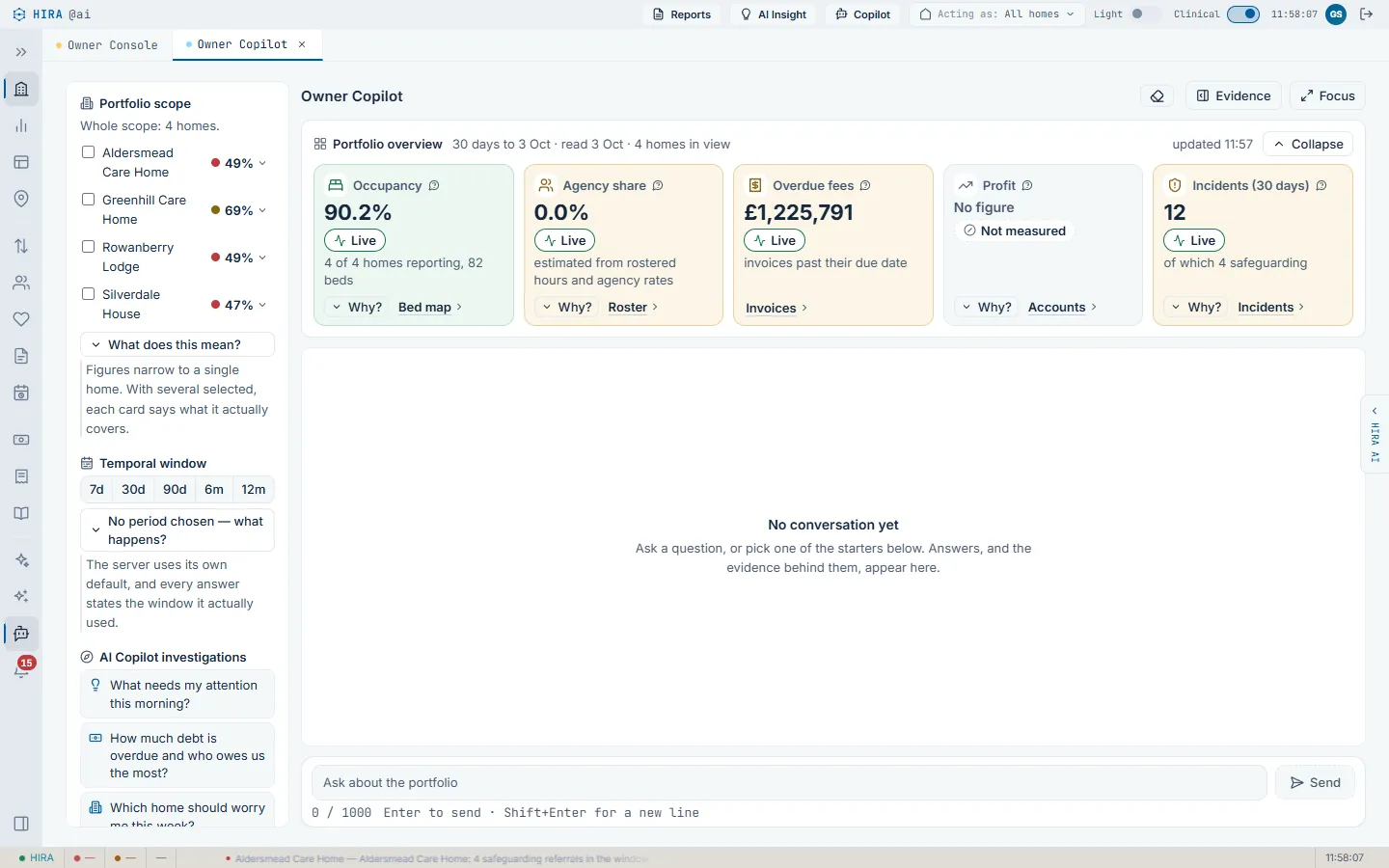1389x868 pixels.
Task: Click the Evidence button
Action: click(1234, 96)
